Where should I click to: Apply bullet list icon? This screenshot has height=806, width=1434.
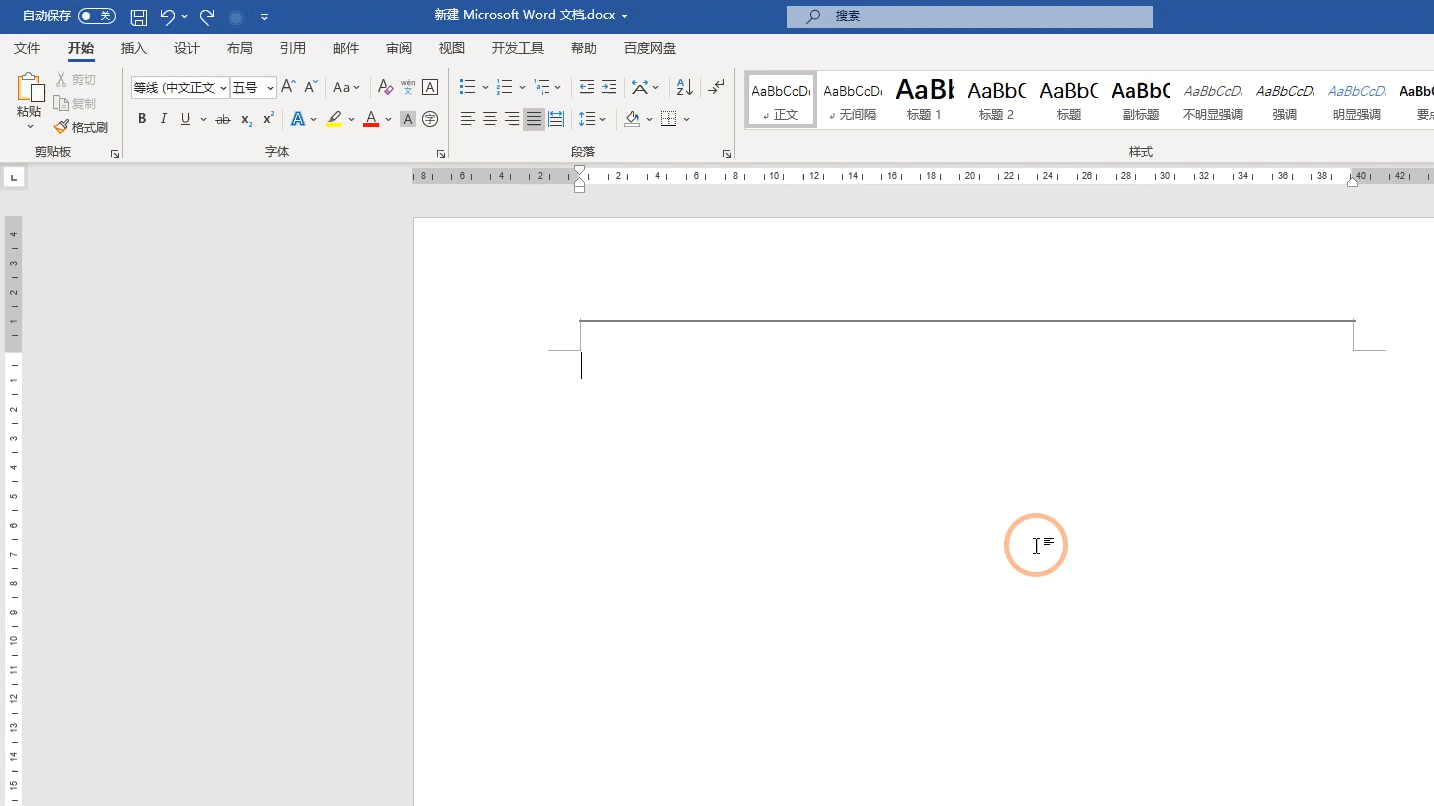pyautogui.click(x=467, y=88)
